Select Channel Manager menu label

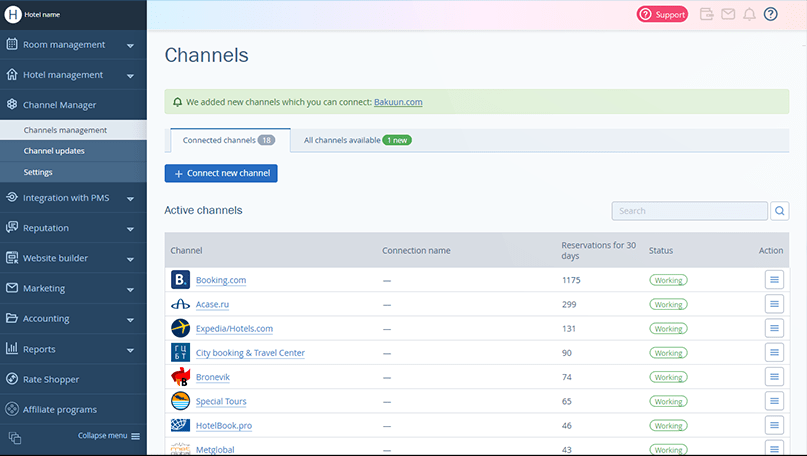point(60,104)
